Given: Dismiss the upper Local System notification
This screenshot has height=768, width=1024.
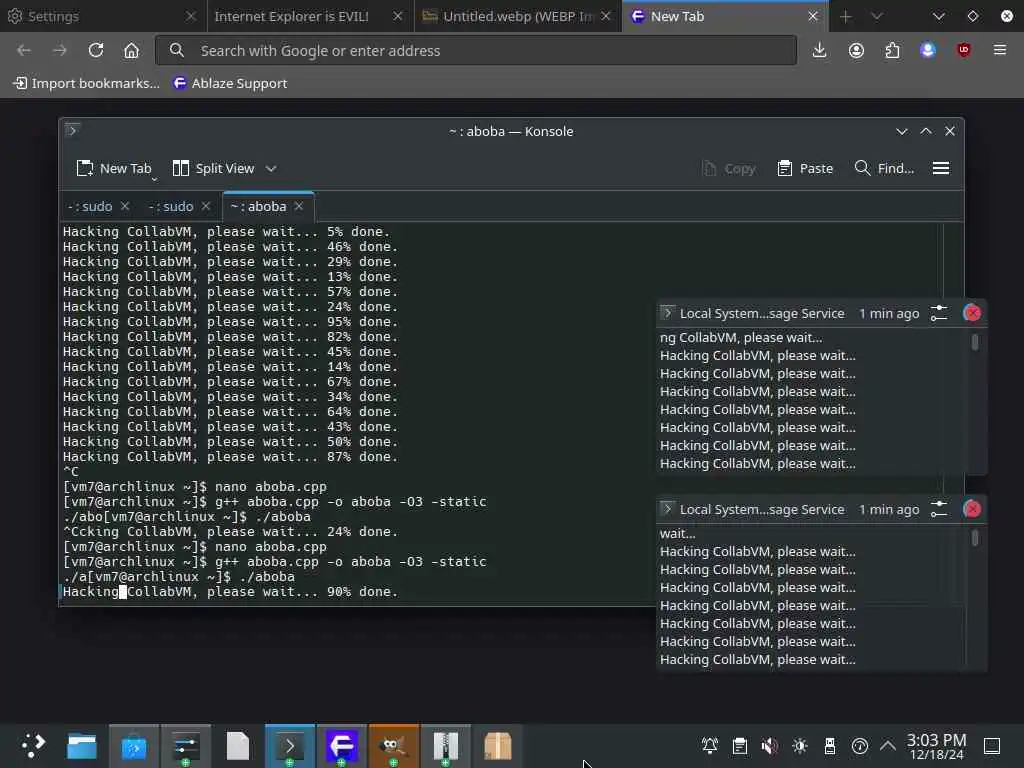Looking at the screenshot, I should tap(972, 313).
